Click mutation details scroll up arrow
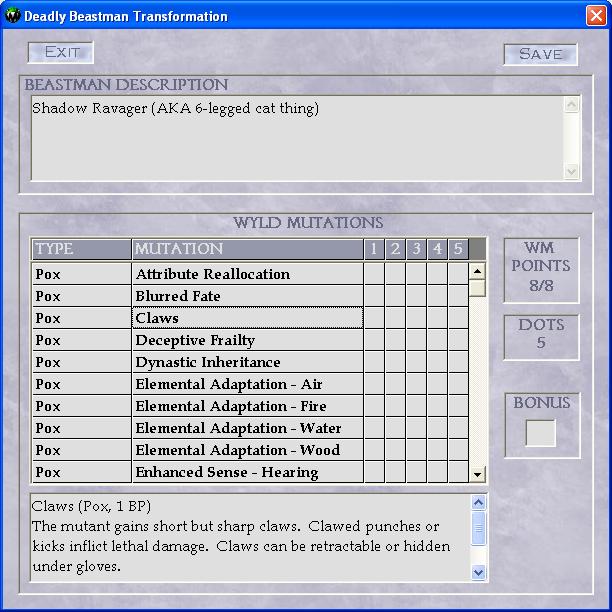Screen dimensions: 612x612 pyautogui.click(x=479, y=502)
